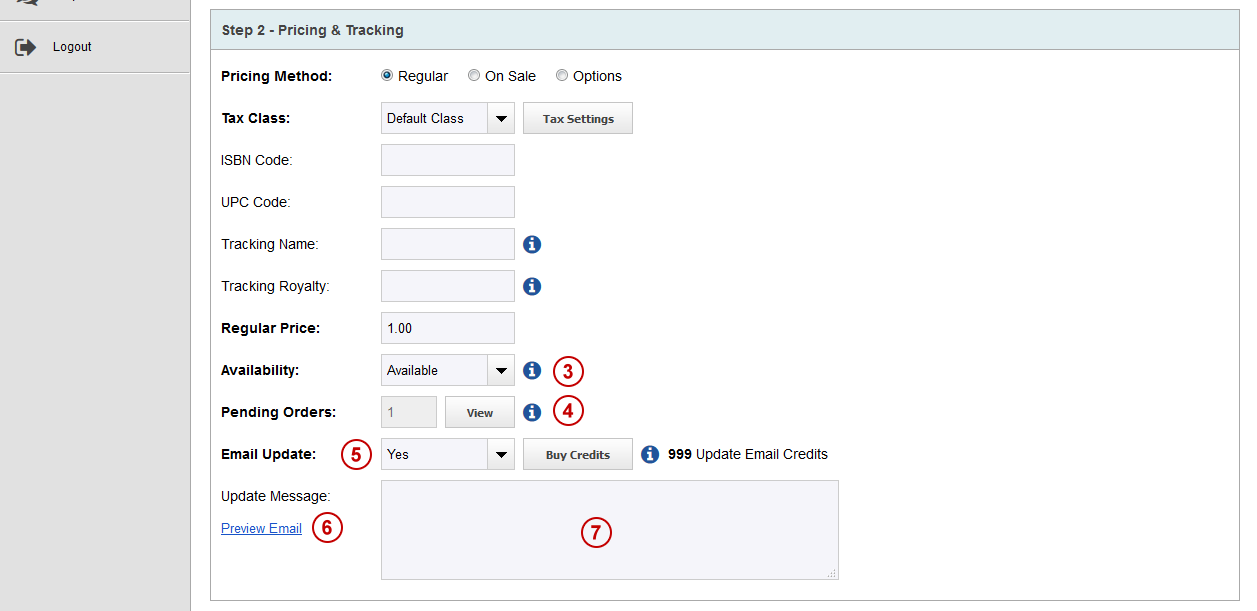Select the On Sale pricing method
Screen dimensions: 1257x611
point(474,76)
